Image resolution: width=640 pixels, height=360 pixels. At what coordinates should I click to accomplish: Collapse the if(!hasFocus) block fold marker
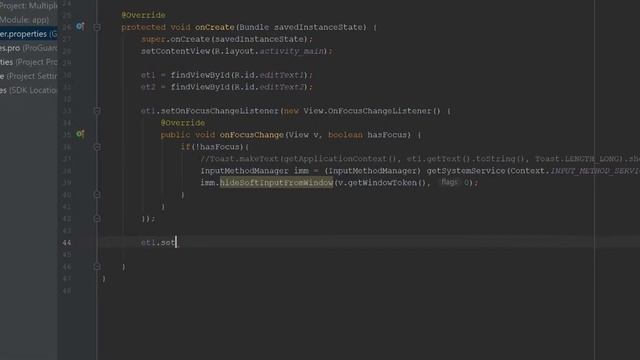click(97, 147)
